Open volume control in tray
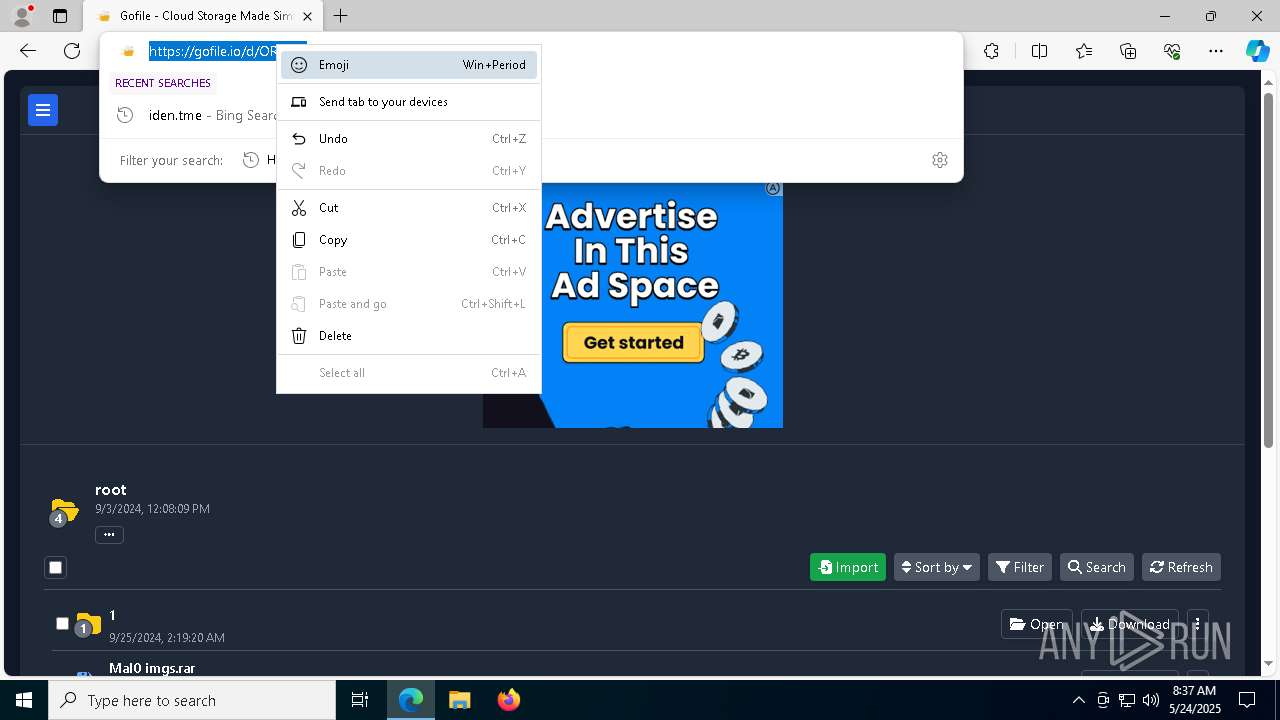1280x720 pixels. pyautogui.click(x=1150, y=700)
